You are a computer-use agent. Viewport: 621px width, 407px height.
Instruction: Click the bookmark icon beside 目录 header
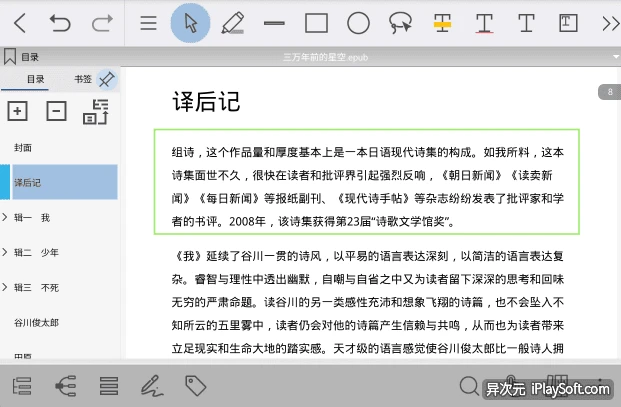pos(10,56)
